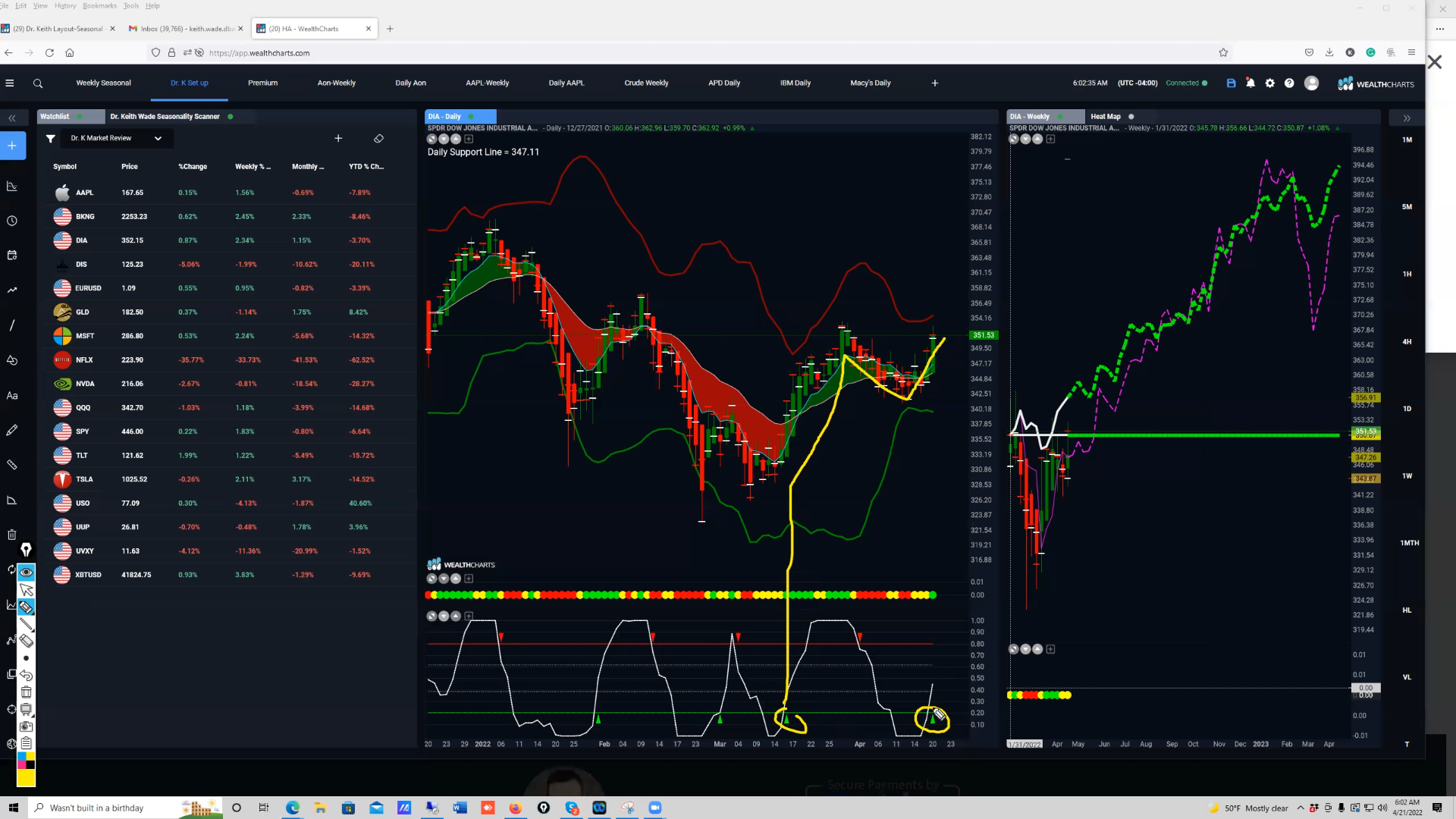The height and width of the screenshot is (819, 1456).
Task: Collapse the left panel double-chevron
Action: coord(12,118)
